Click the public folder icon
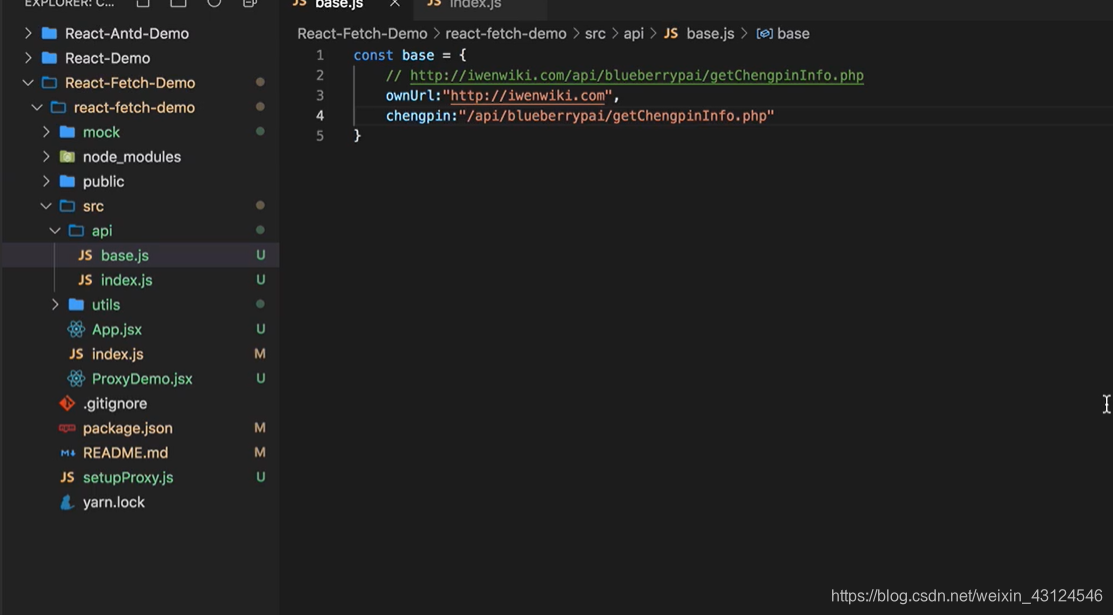The height and width of the screenshot is (615, 1113). pos(67,181)
